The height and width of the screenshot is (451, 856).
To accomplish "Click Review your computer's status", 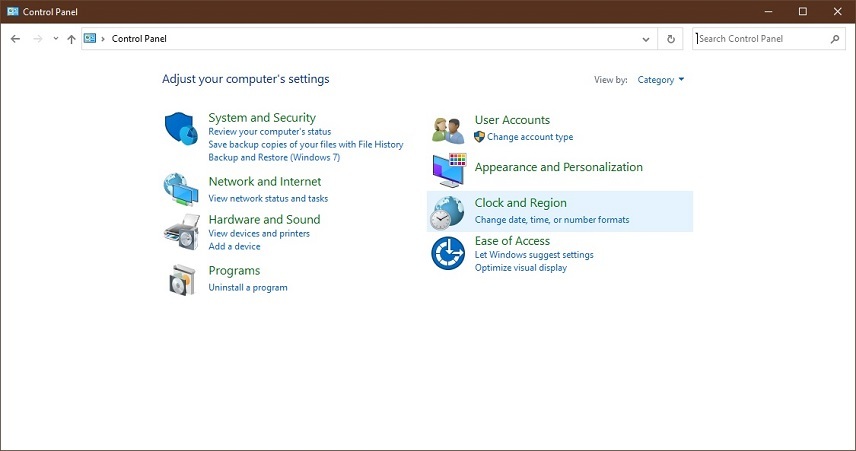I will tap(270, 132).
